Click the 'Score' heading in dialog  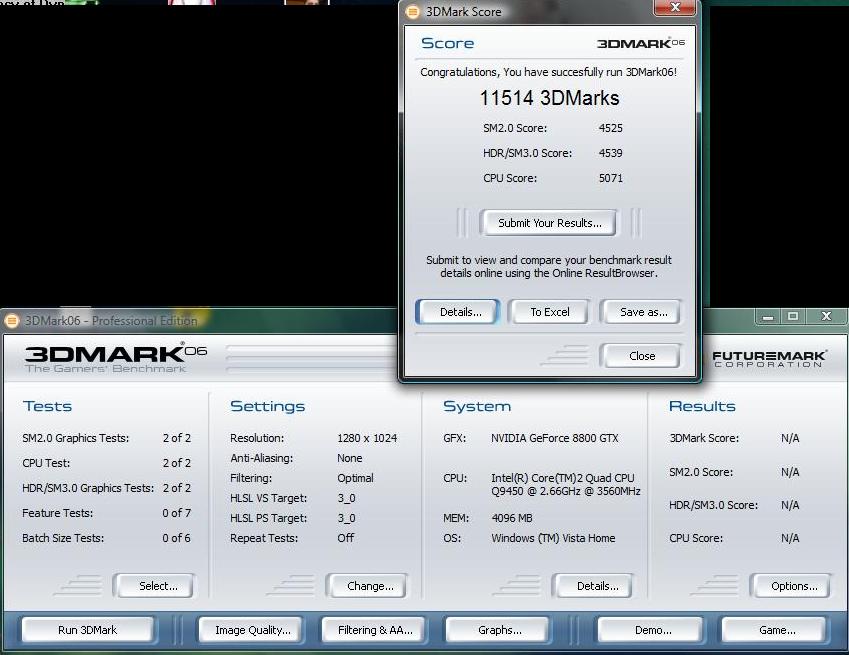(447, 43)
